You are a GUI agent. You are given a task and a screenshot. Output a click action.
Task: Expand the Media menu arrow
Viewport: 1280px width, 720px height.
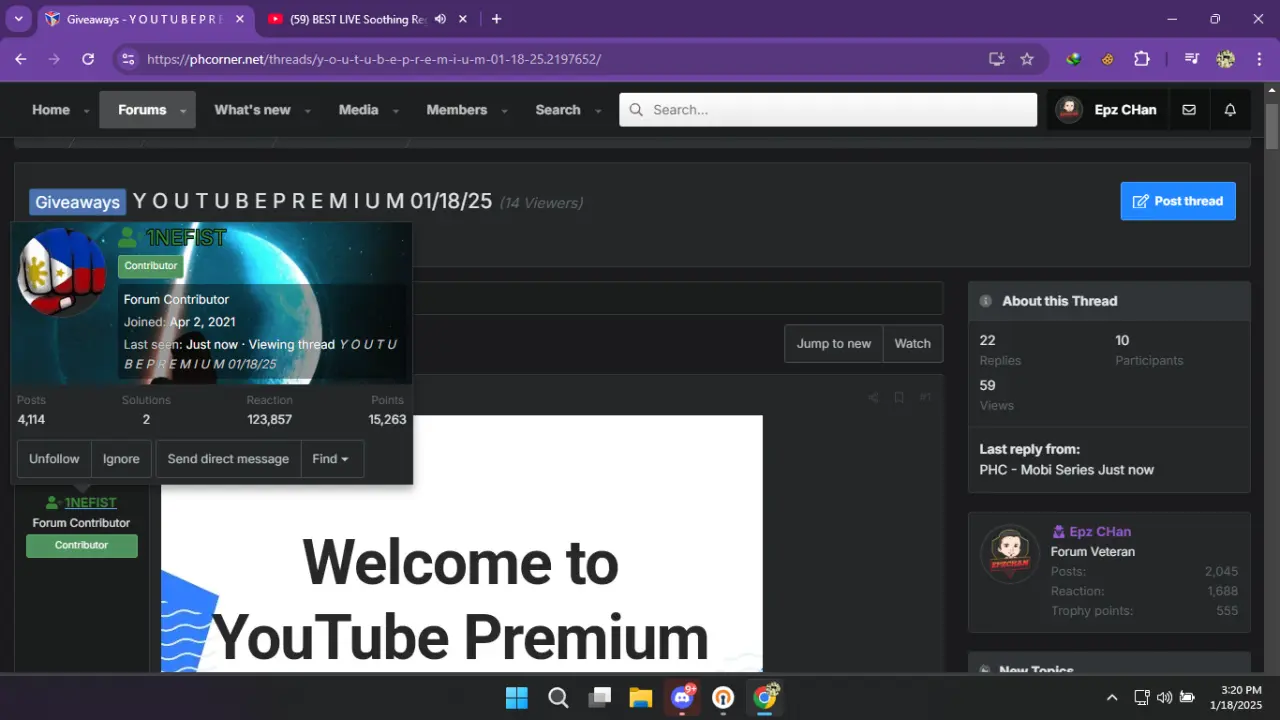click(x=395, y=111)
